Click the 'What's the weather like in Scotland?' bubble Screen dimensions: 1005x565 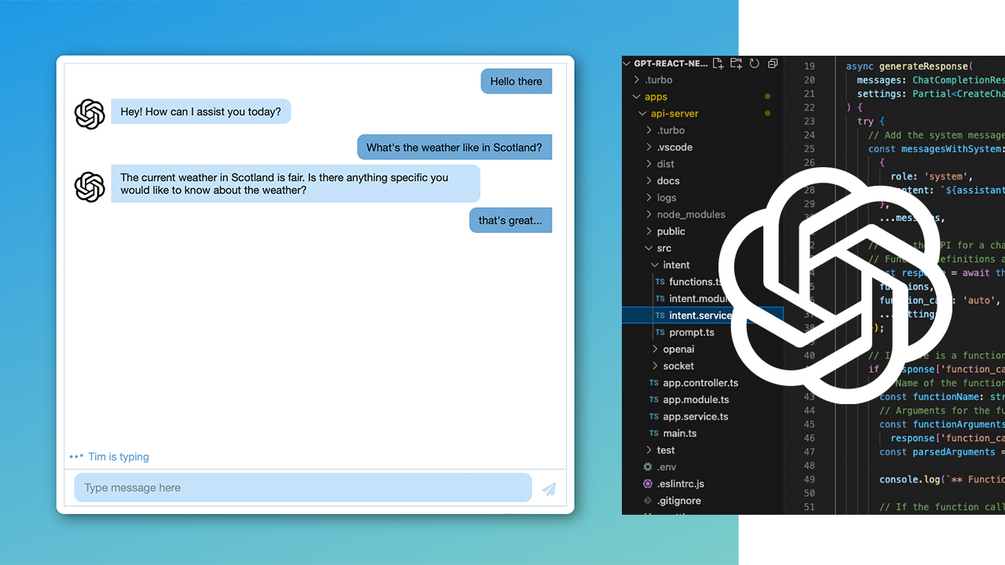pyautogui.click(x=454, y=147)
